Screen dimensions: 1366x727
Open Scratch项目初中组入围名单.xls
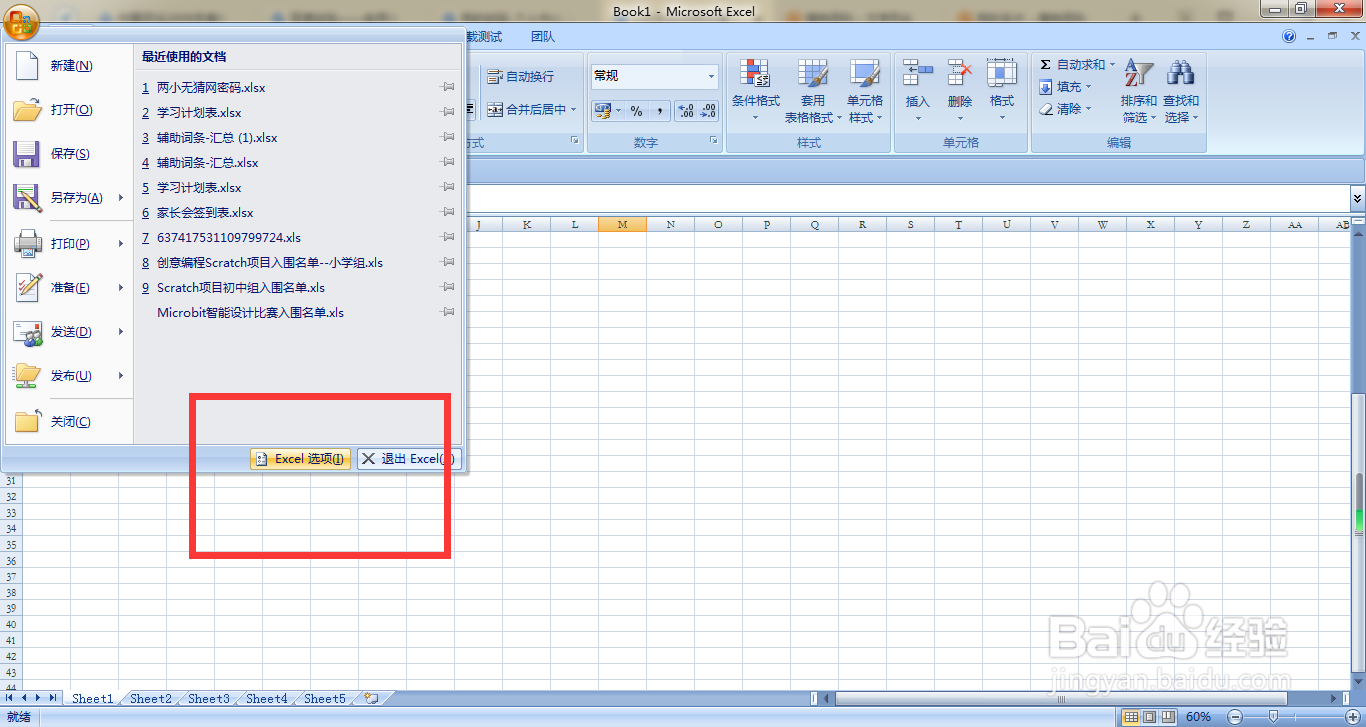(241, 288)
